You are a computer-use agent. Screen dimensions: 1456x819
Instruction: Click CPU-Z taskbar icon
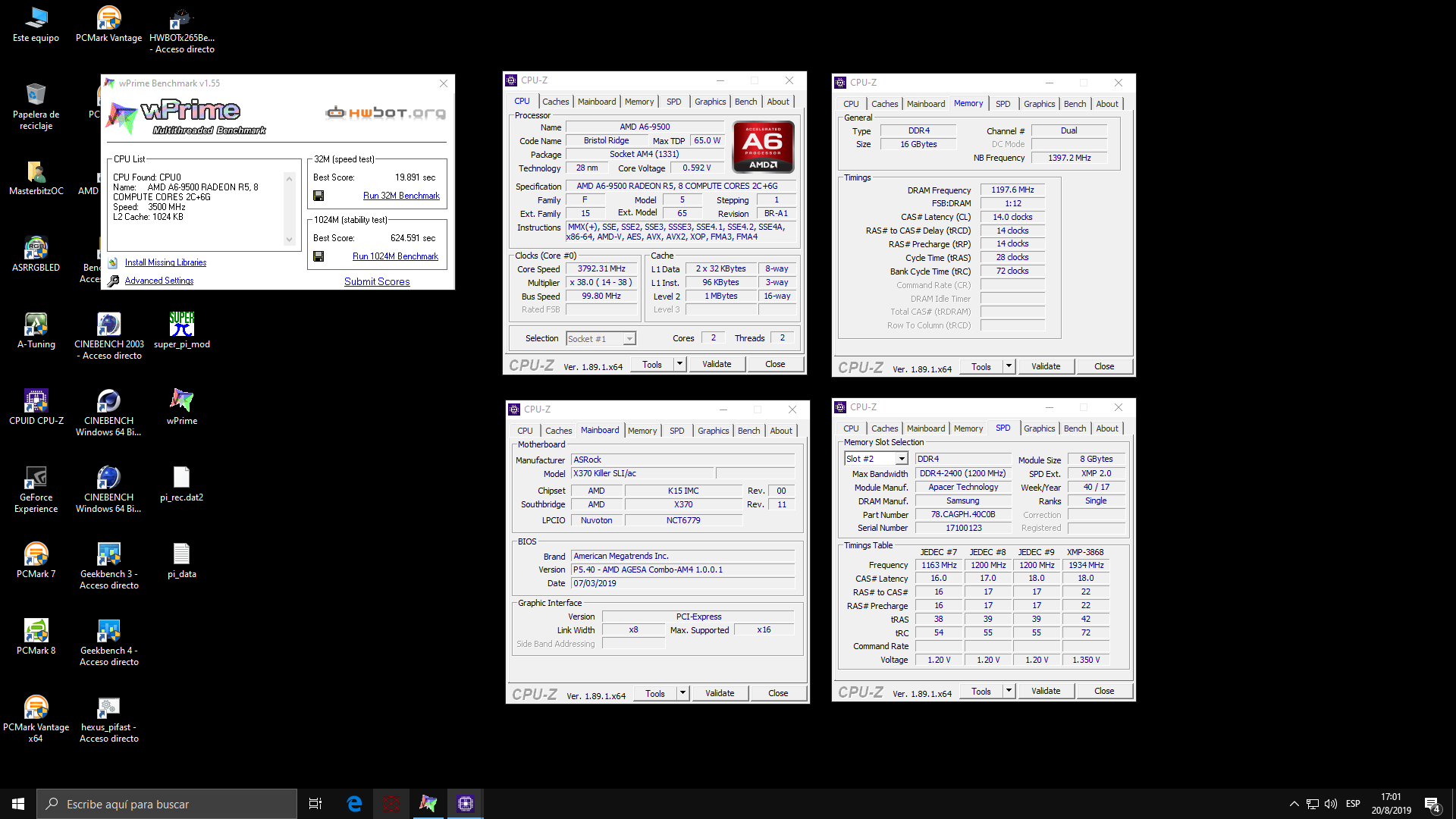click(465, 804)
